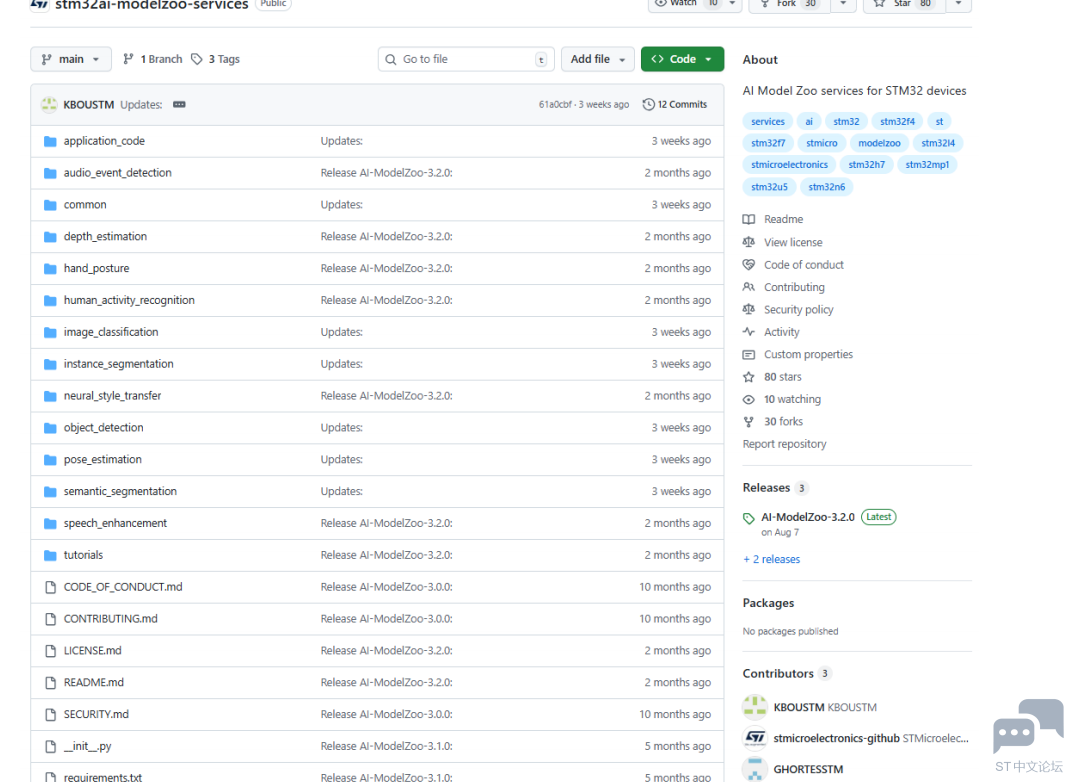Screen dimensions: 1072x782
Task: Star the repository
Action: pos(904,3)
